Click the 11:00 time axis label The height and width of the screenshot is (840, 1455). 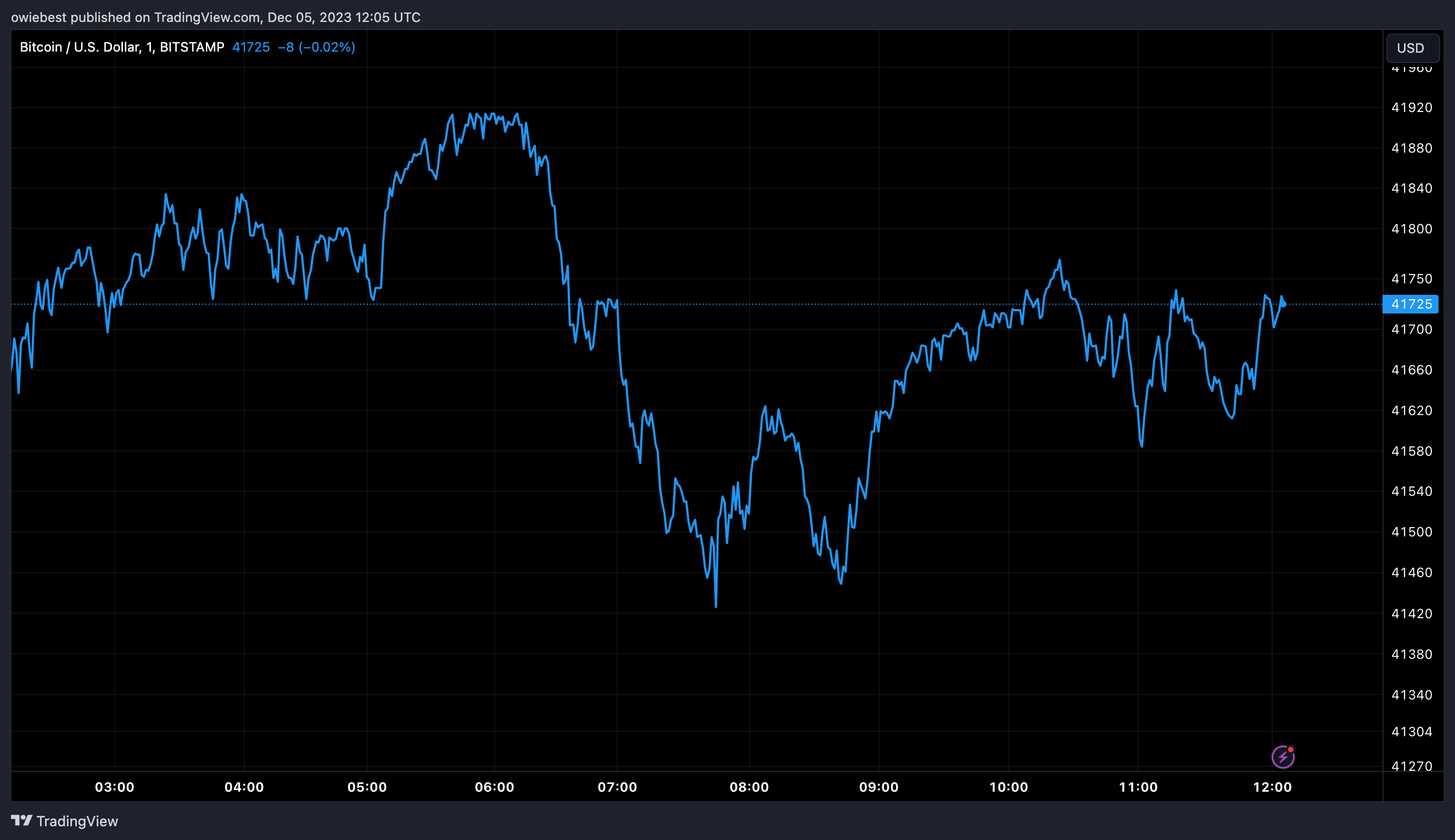1138,787
